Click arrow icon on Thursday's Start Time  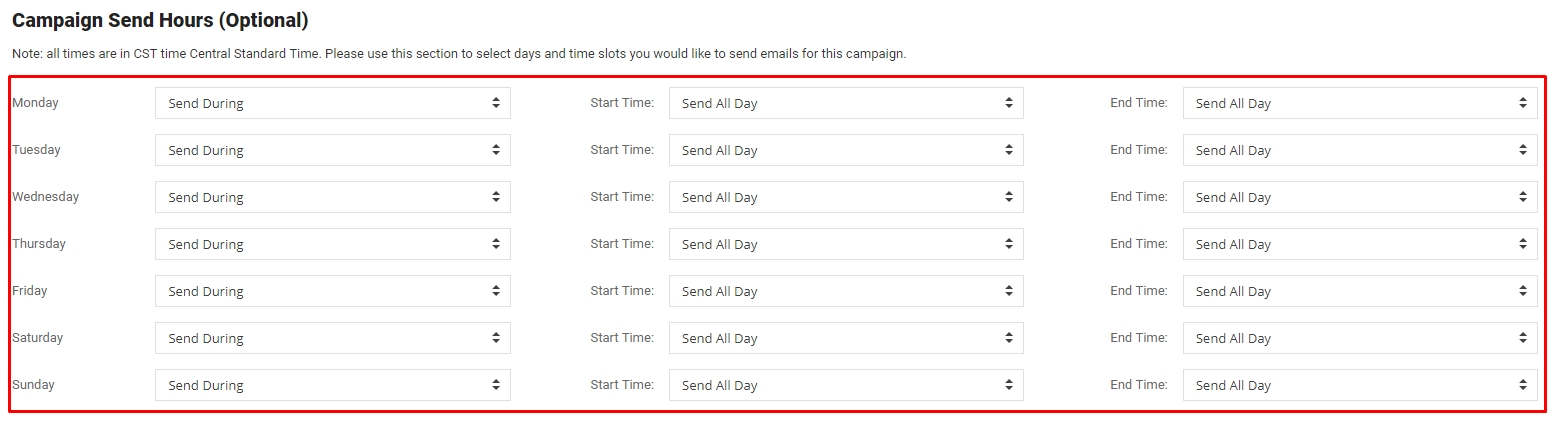point(1009,244)
